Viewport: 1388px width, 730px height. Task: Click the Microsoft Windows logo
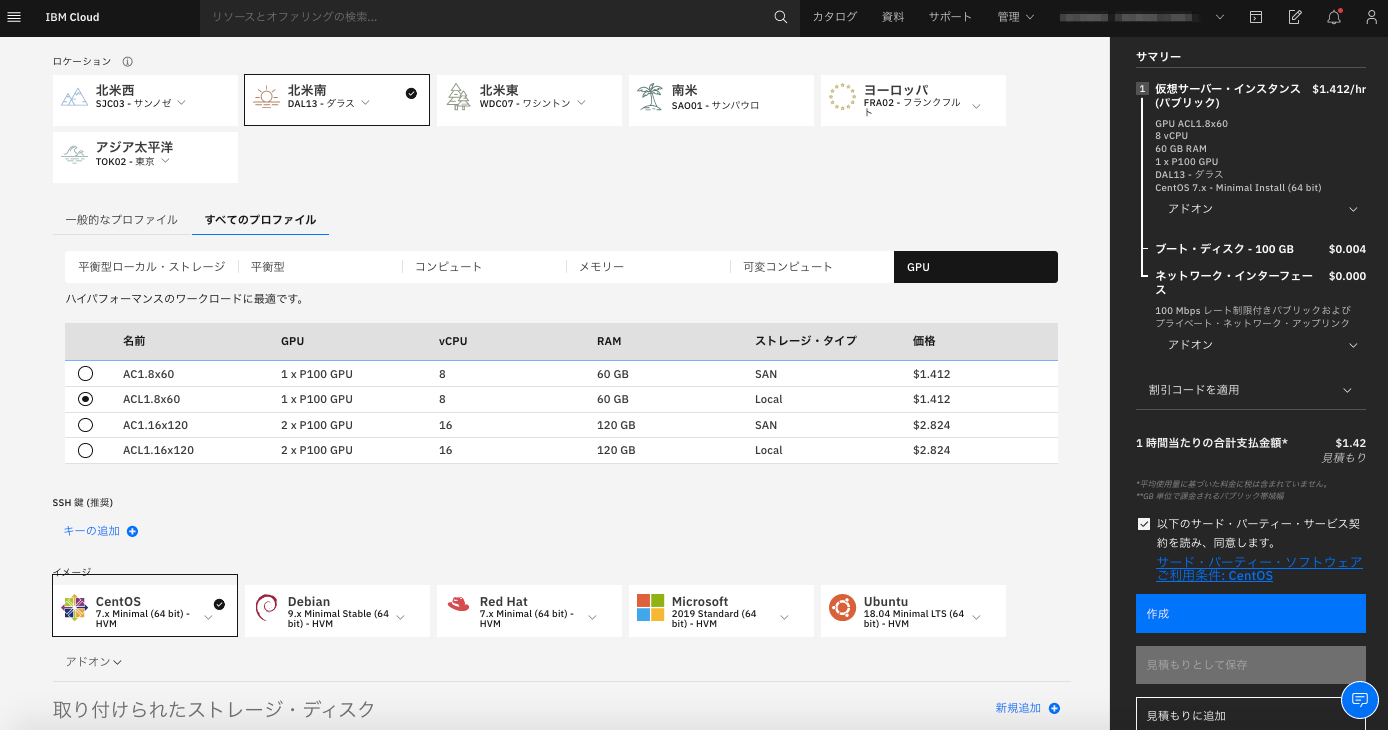650,607
